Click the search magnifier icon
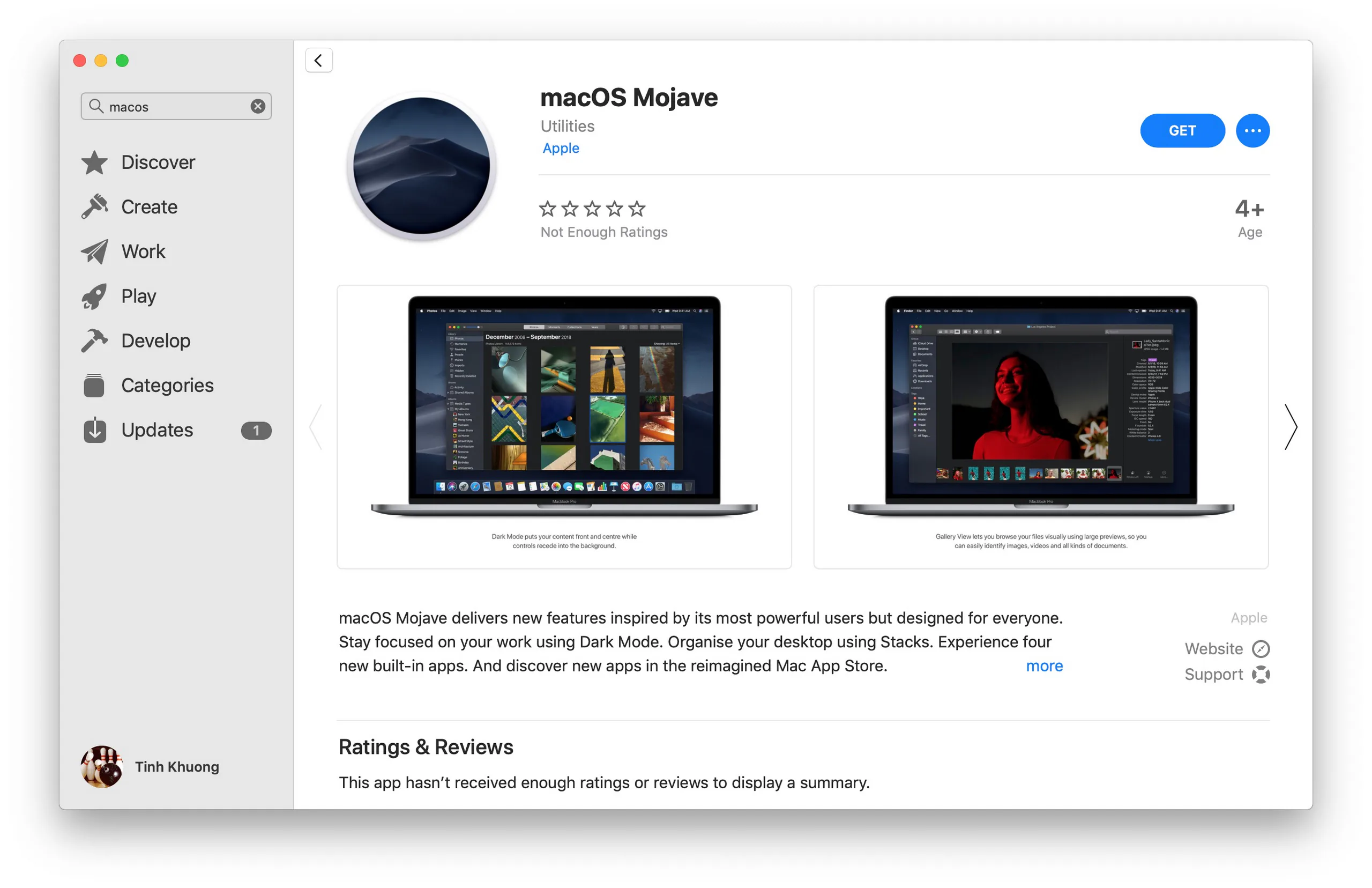Image resolution: width=1372 pixels, height=888 pixels. (x=95, y=106)
